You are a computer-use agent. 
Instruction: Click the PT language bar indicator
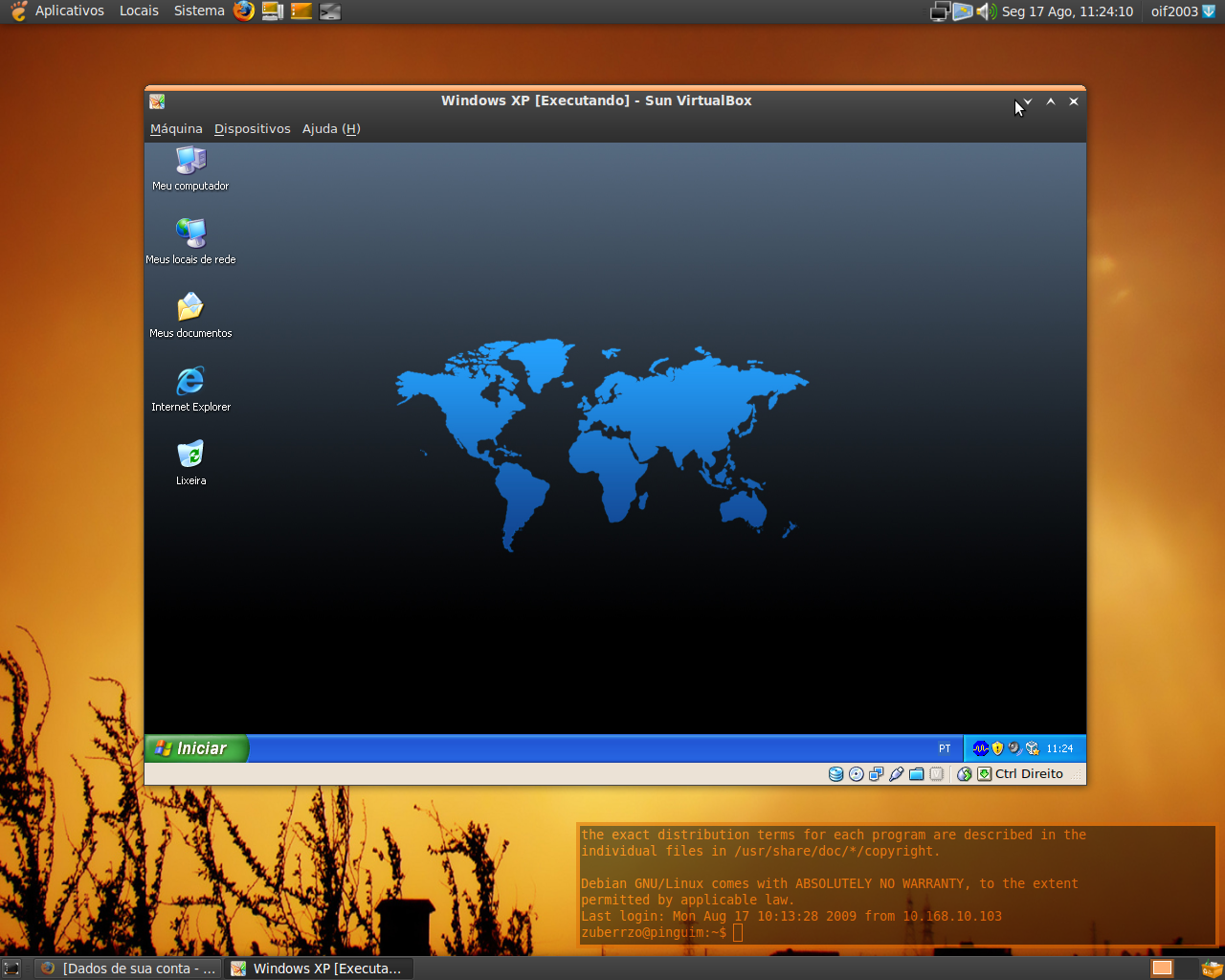click(x=945, y=748)
